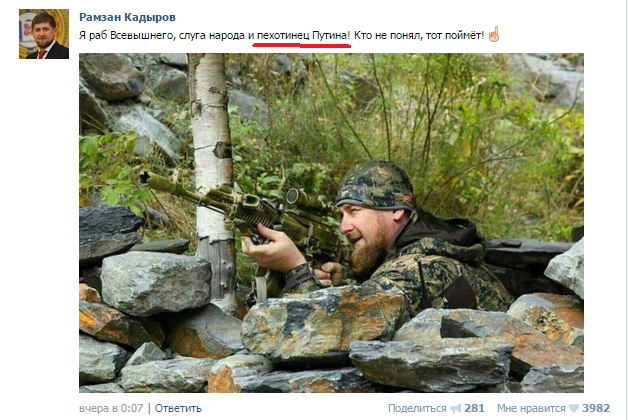Open the attached post photo

pyautogui.click(x=331, y=223)
